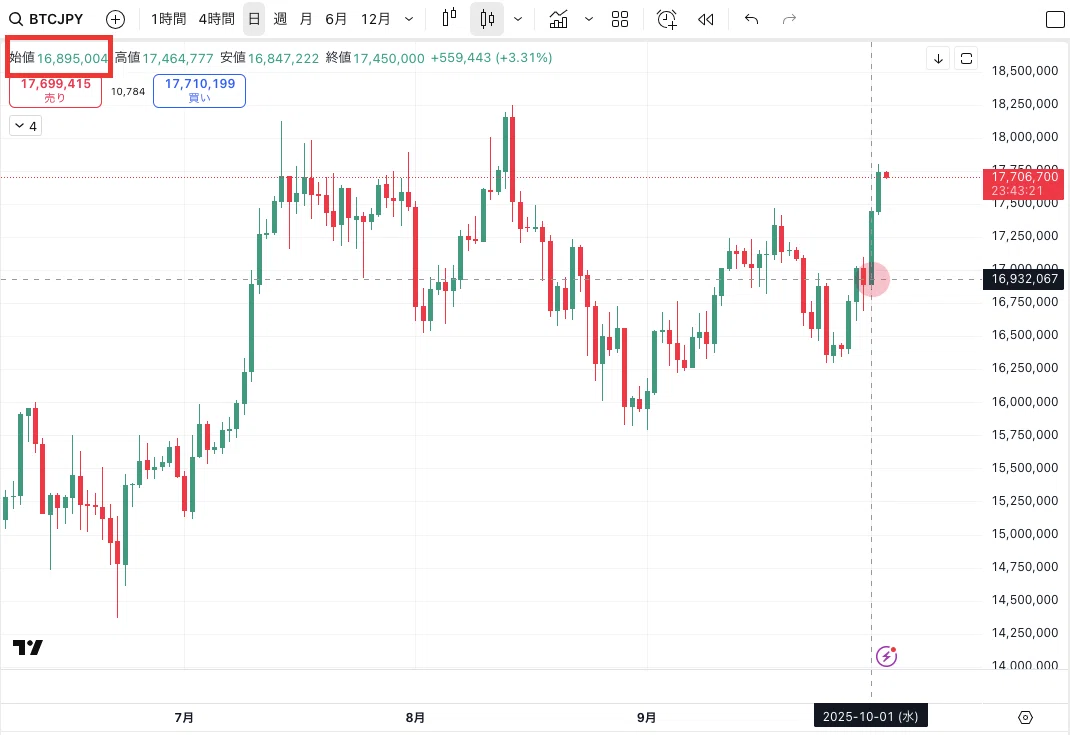Viewport: 1070px width, 735px height.
Task: Select the 6月 interval
Action: 336,19
